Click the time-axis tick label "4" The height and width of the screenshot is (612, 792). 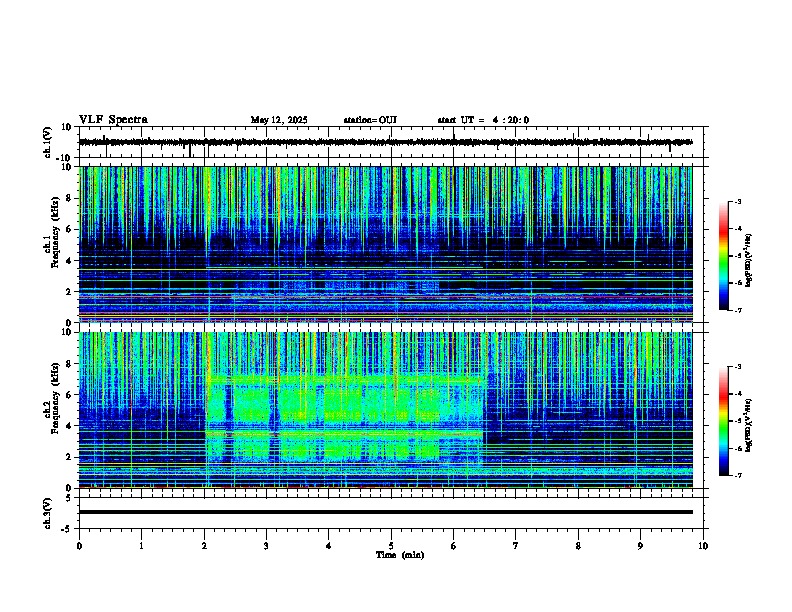tap(329, 546)
